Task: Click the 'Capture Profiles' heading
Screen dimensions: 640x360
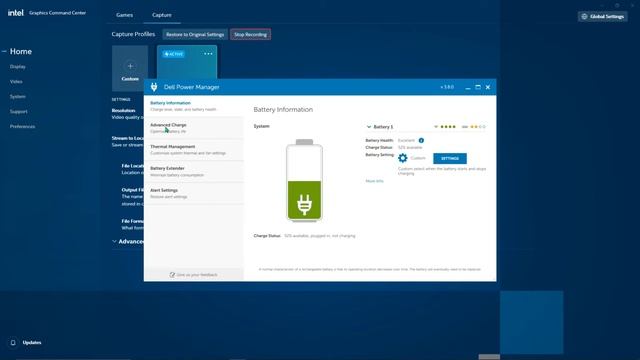Action: point(133,34)
